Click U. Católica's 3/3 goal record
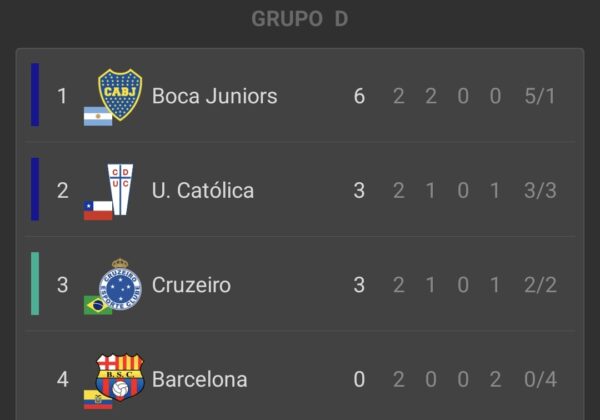This screenshot has height=420, width=600. pyautogui.click(x=539, y=190)
